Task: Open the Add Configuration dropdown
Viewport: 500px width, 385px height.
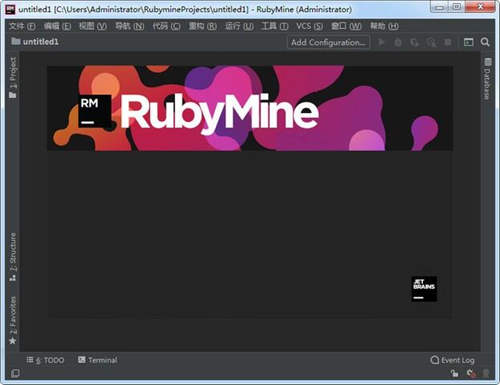Action: (x=328, y=42)
